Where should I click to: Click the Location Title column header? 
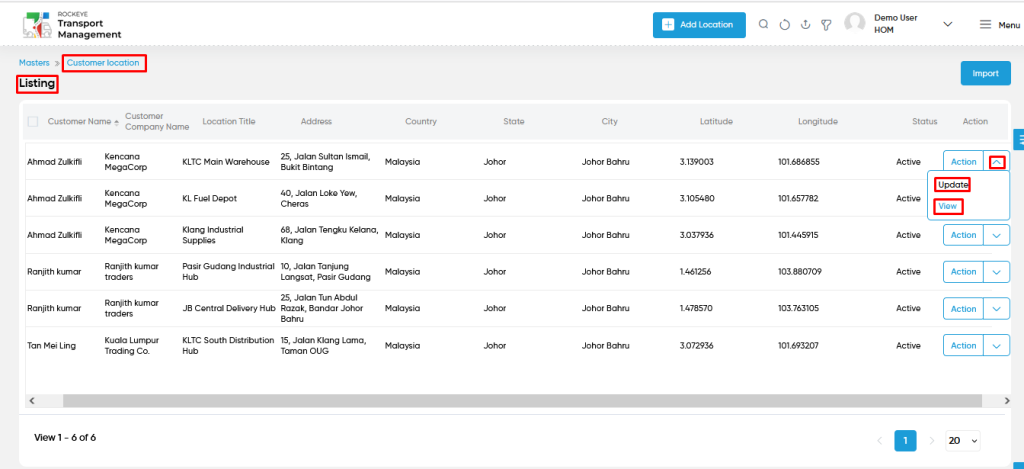click(229, 121)
